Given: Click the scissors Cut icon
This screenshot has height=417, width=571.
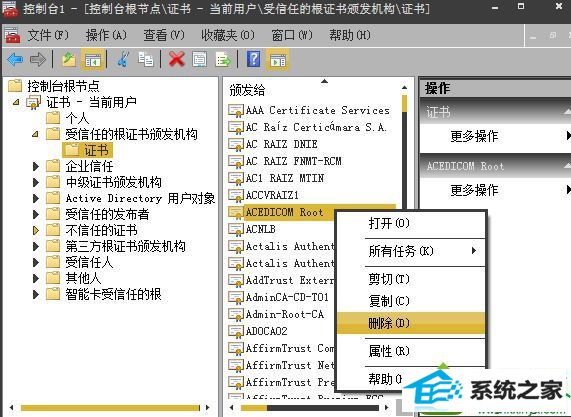Looking at the screenshot, I should pyautogui.click(x=124, y=59).
